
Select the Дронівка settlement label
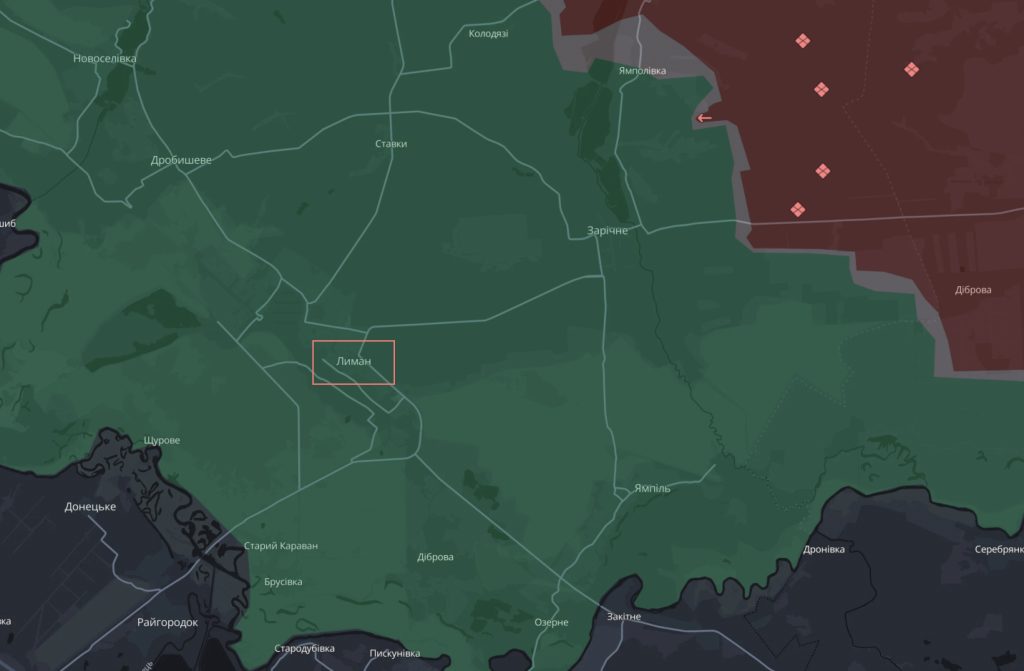coord(824,550)
